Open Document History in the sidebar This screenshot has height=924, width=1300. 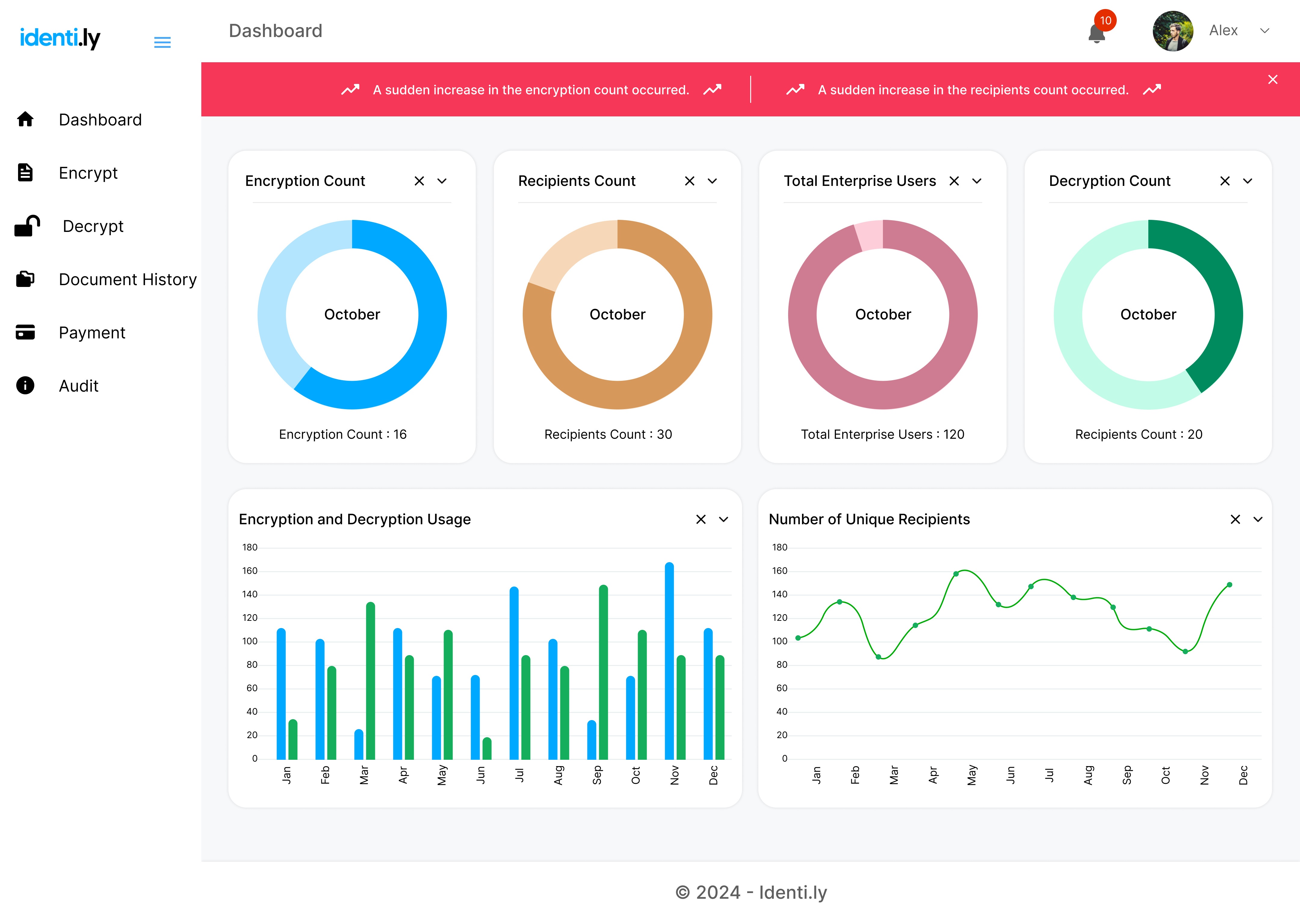click(x=128, y=279)
